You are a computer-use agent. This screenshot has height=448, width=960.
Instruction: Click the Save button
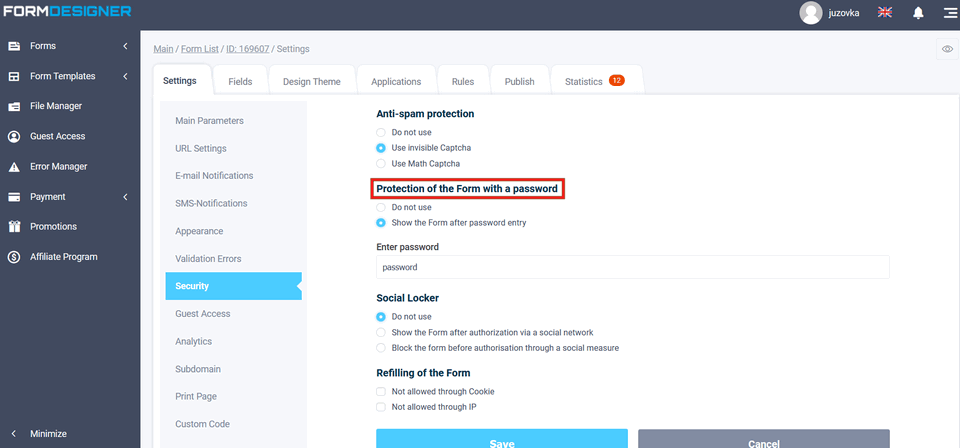point(501,441)
